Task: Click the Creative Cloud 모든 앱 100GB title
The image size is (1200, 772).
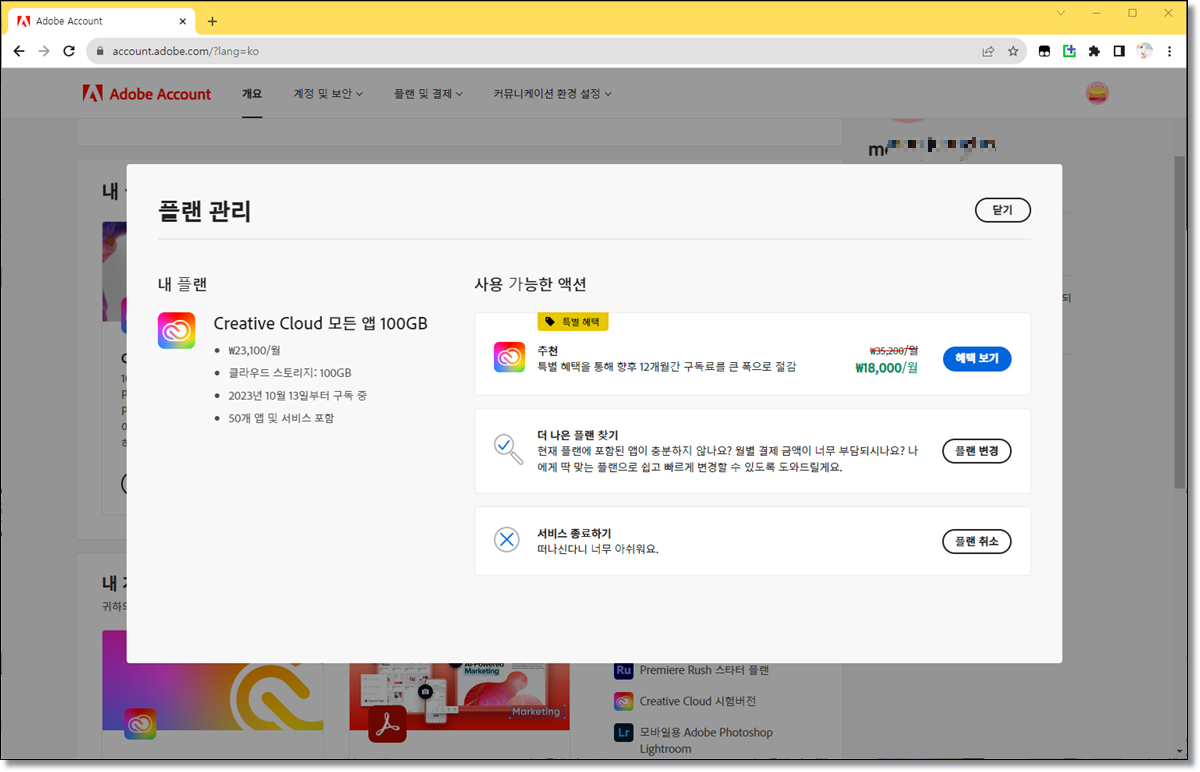Action: (320, 324)
